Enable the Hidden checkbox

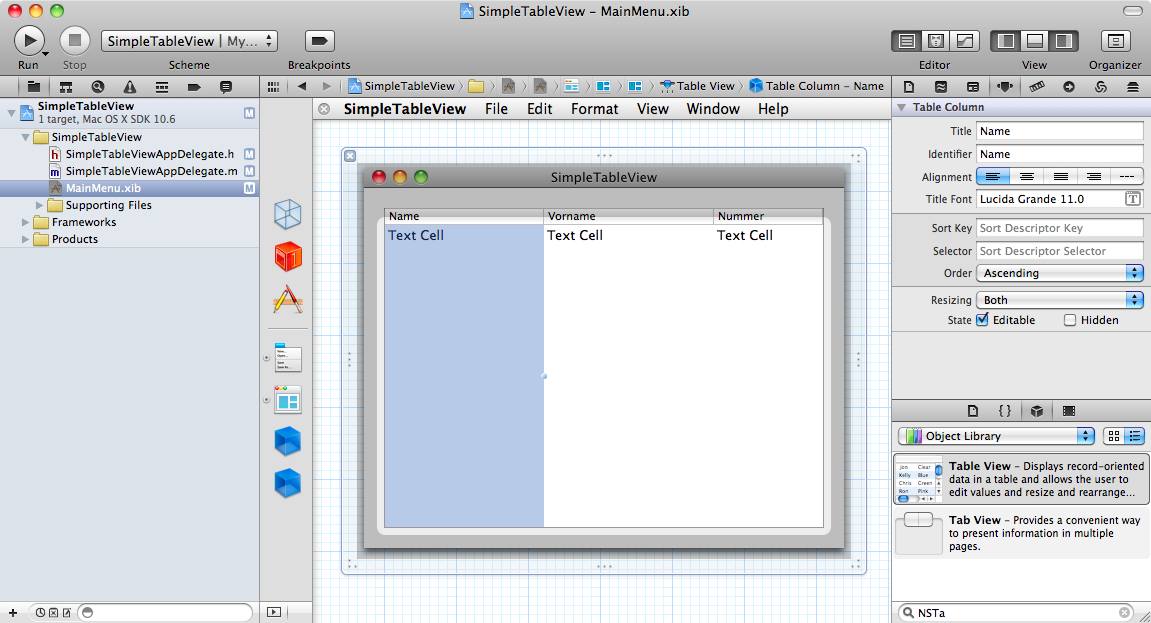pos(1070,320)
